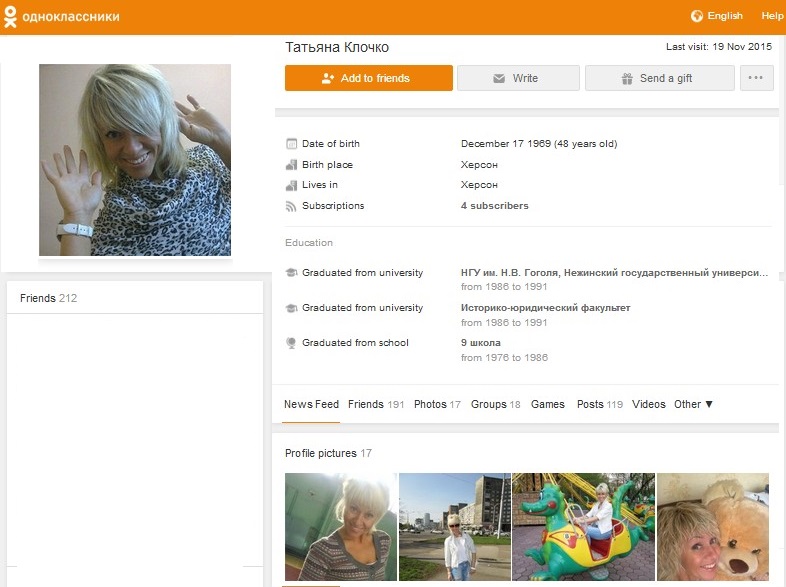The height and width of the screenshot is (587, 786).
Task: Open the green dragon ride profile picture
Action: tap(583, 527)
